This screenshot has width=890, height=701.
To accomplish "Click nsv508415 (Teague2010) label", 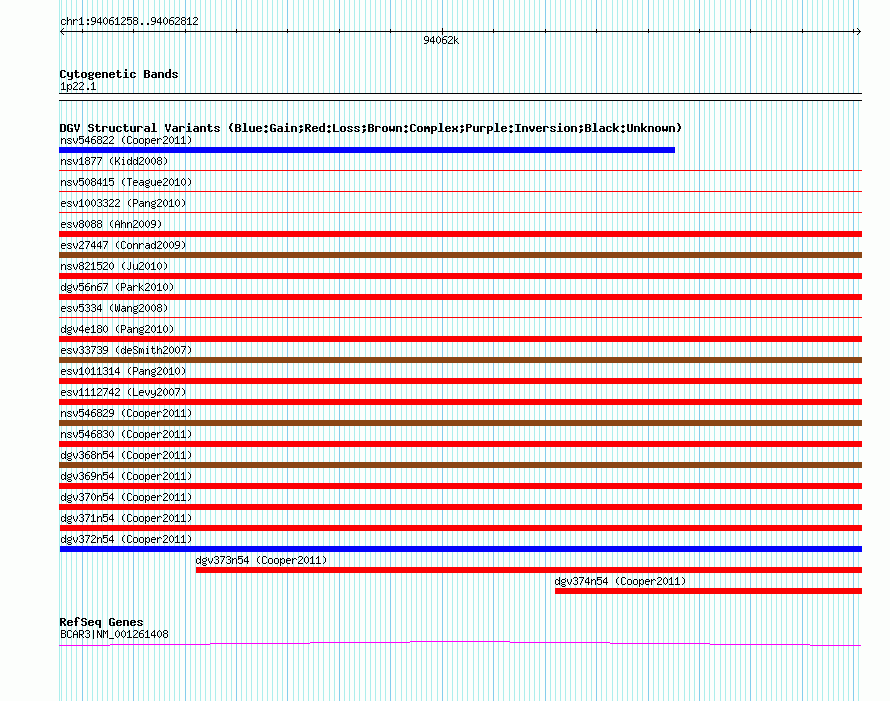I will click(126, 182).
